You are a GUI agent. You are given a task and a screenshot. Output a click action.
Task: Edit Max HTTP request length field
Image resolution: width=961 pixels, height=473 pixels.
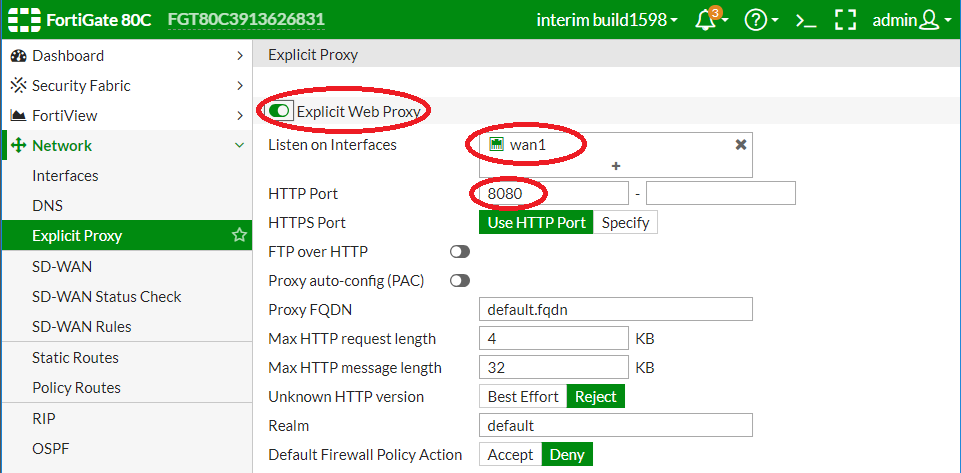click(553, 338)
